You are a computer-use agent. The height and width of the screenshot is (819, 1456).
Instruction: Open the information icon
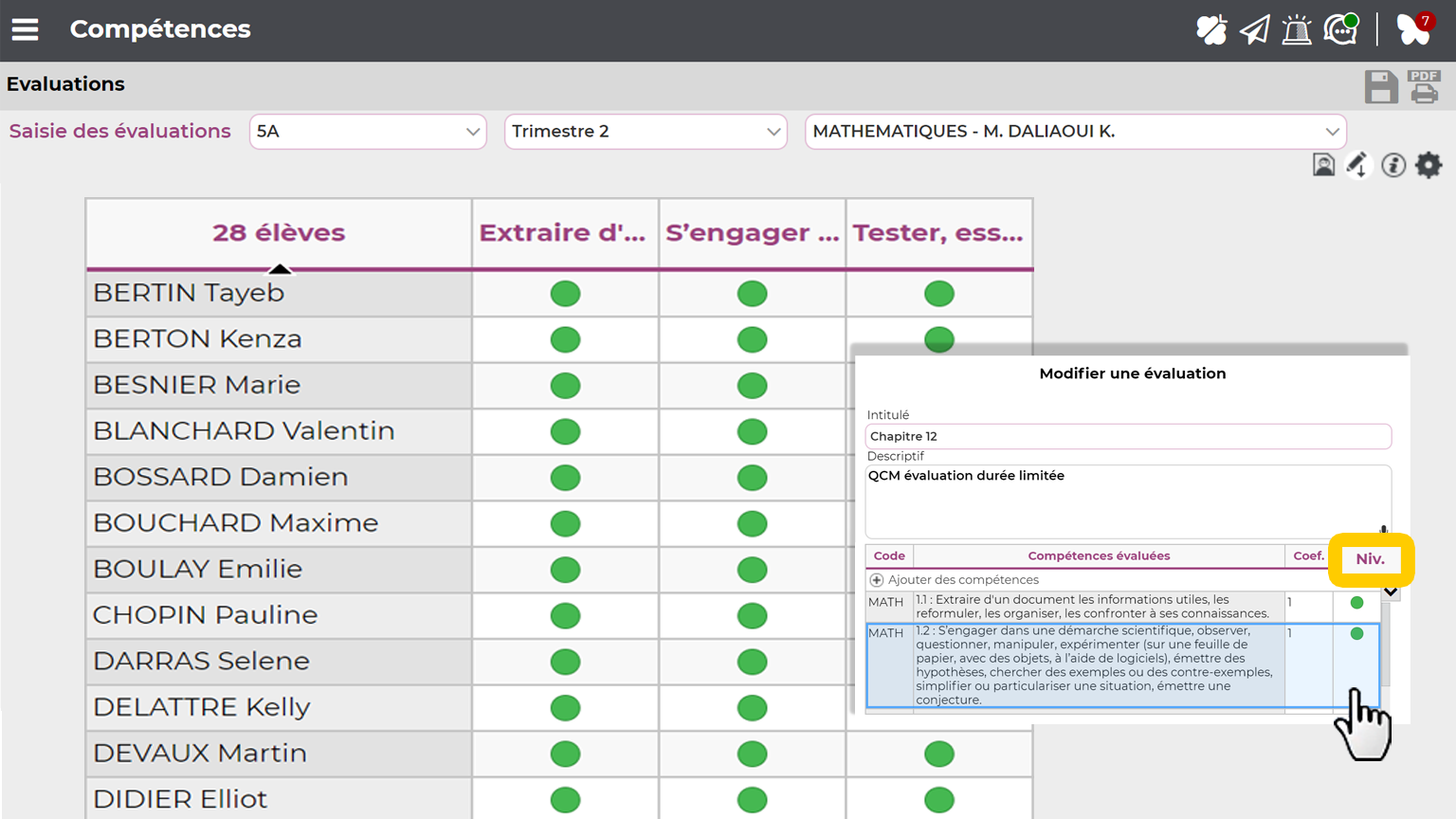point(1393,165)
